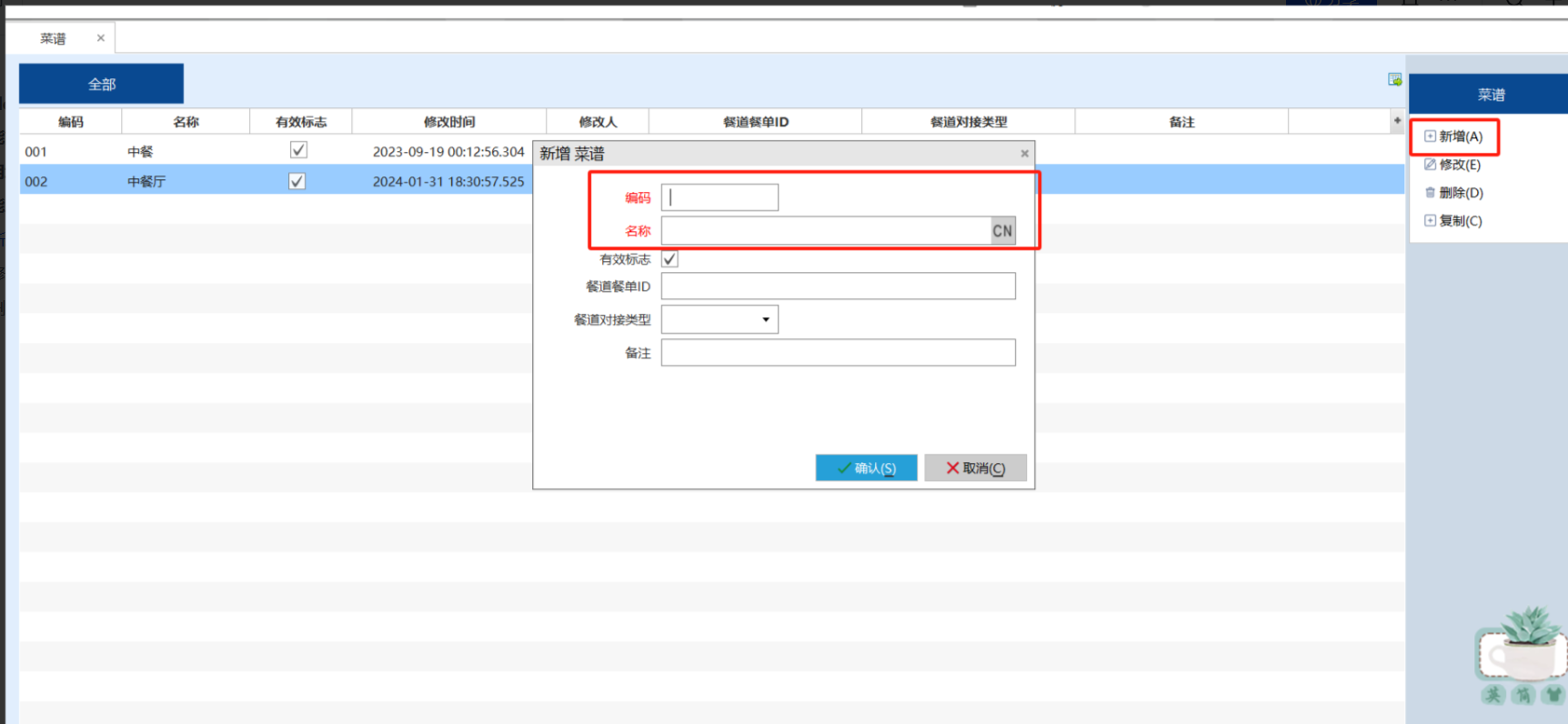Image resolution: width=1568 pixels, height=724 pixels.
Task: Click the 删除(D) trash icon
Action: 1430,193
